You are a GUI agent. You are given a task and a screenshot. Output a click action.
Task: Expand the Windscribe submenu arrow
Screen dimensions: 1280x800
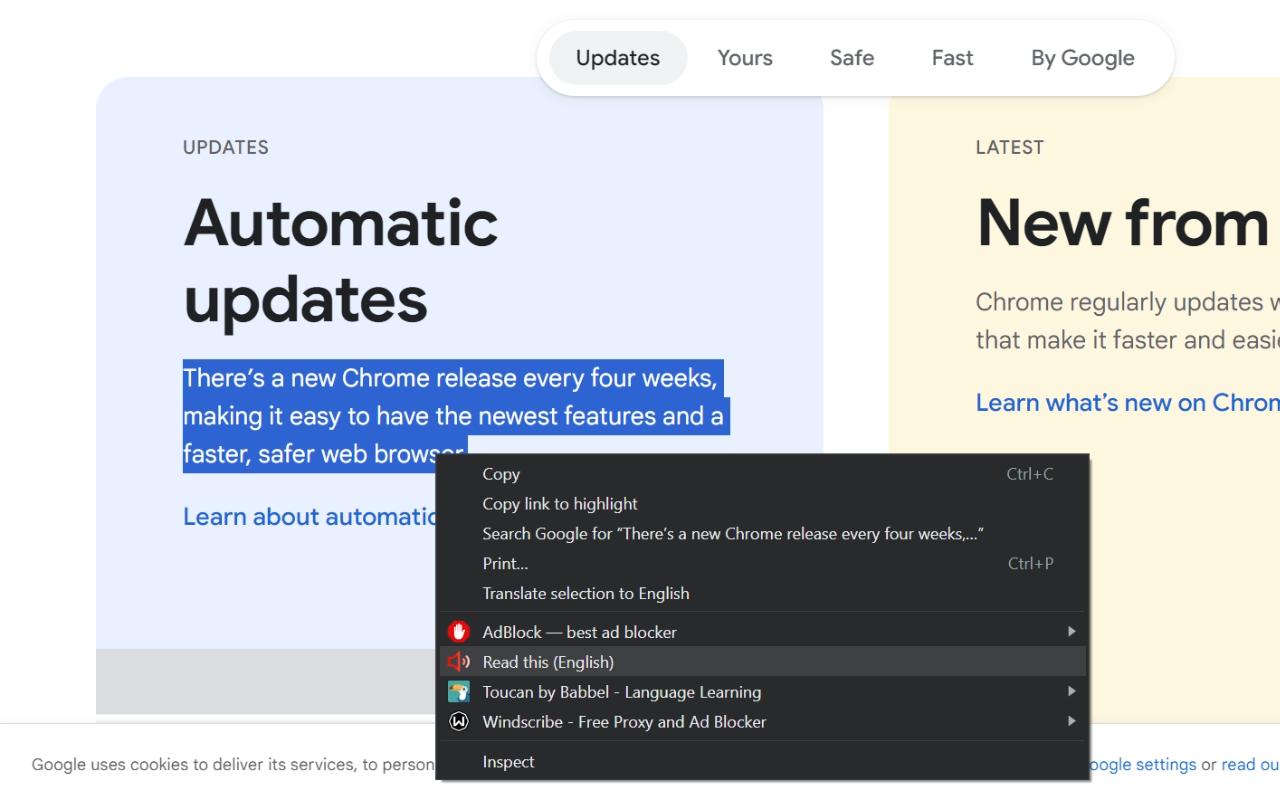point(1071,722)
